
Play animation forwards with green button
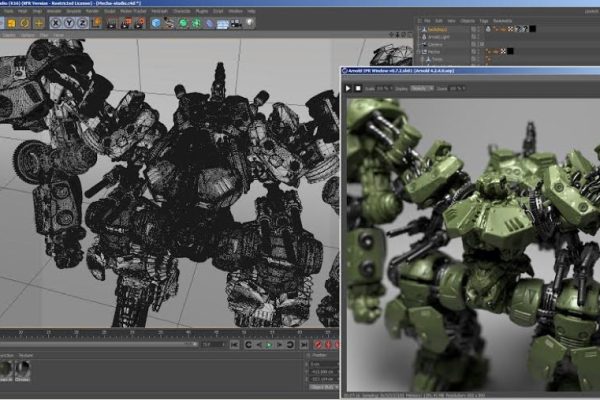(x=269, y=345)
